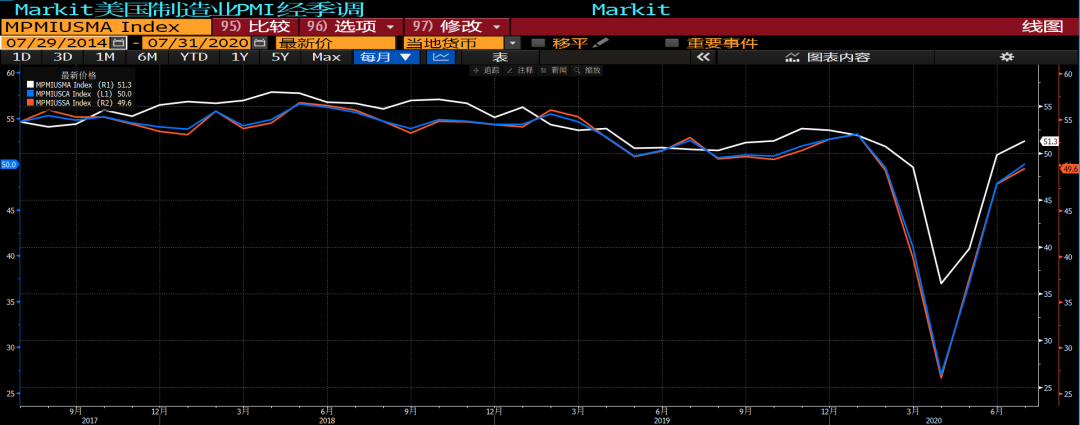
Task: Toggle the 移平 checkbox
Action: 539,43
